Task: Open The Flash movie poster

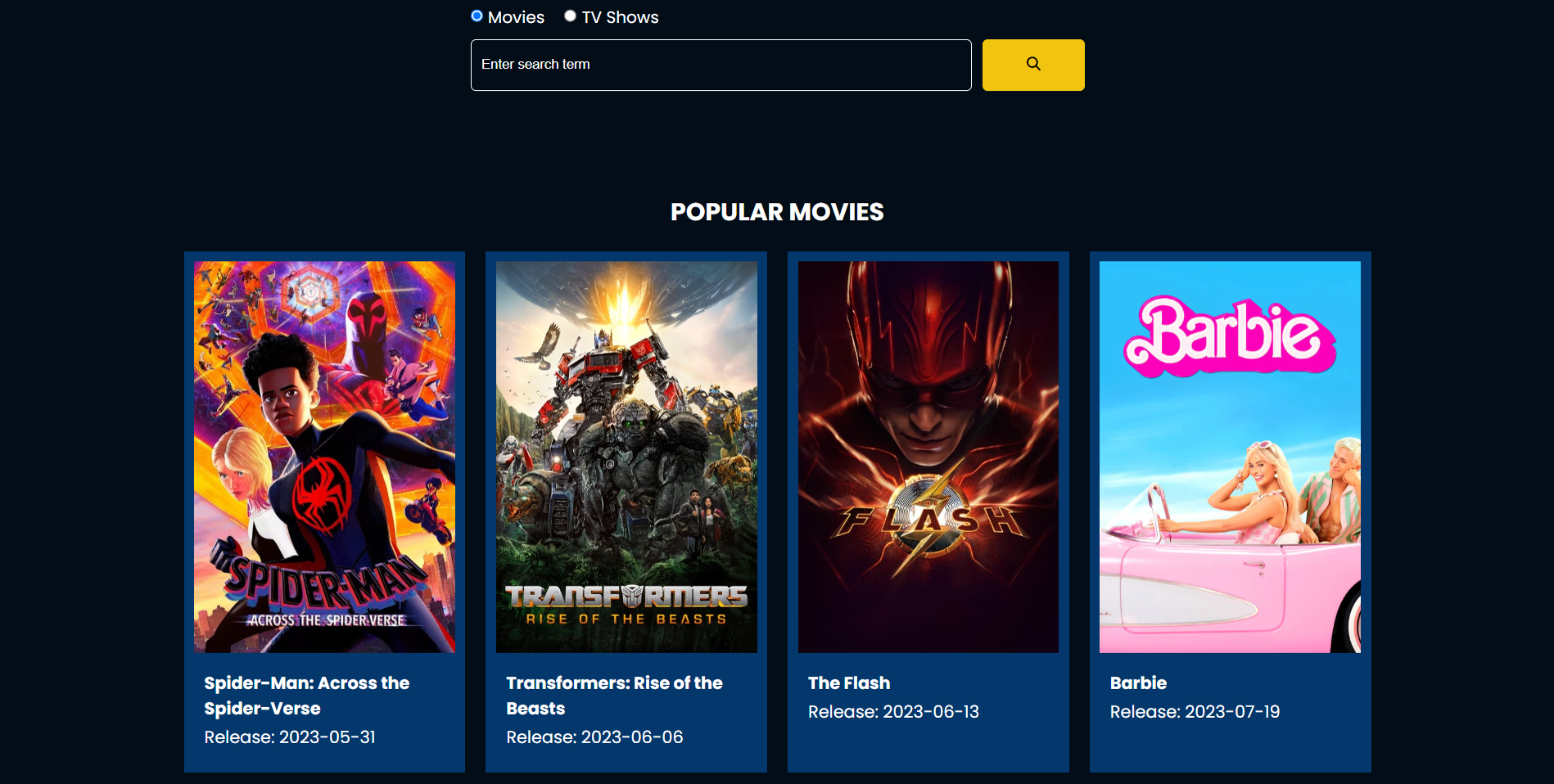Action: (x=928, y=457)
